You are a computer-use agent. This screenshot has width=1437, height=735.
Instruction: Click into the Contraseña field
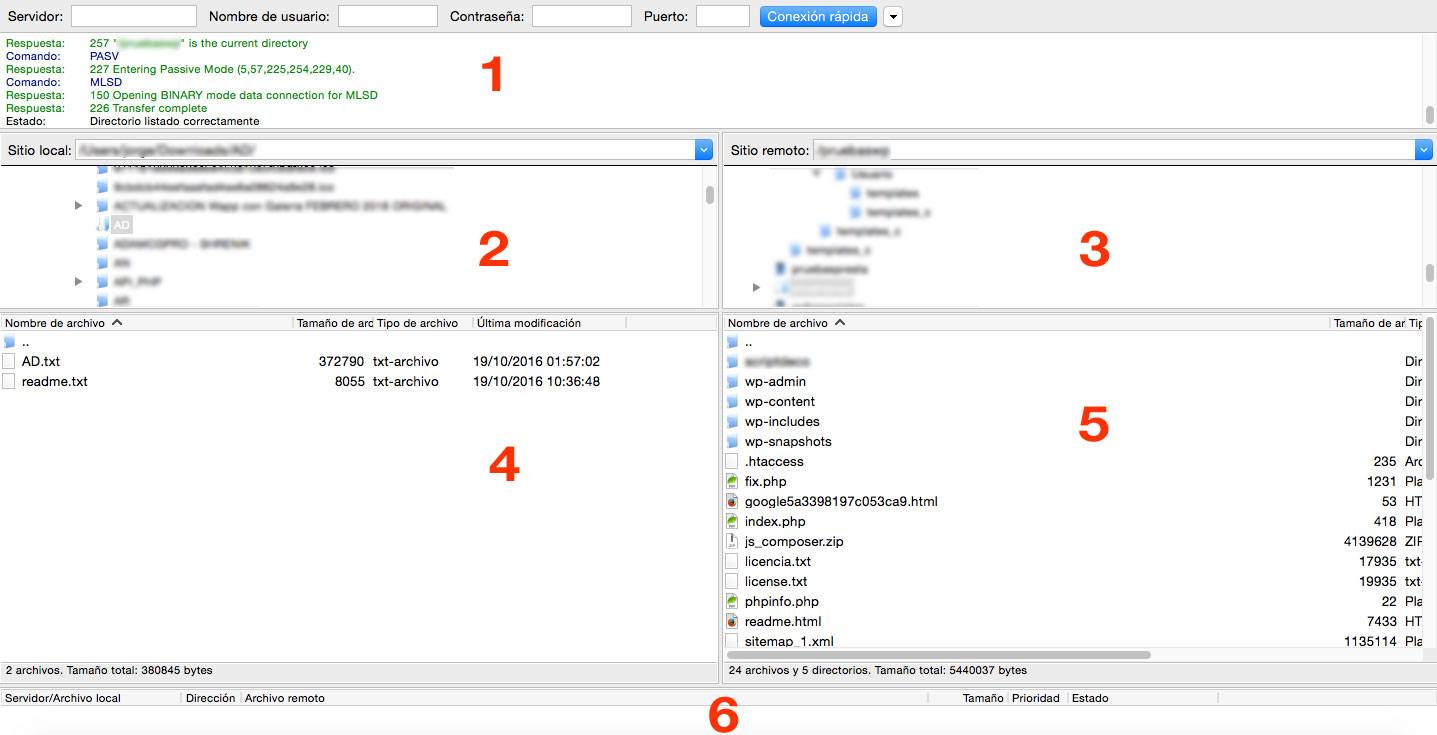click(581, 17)
